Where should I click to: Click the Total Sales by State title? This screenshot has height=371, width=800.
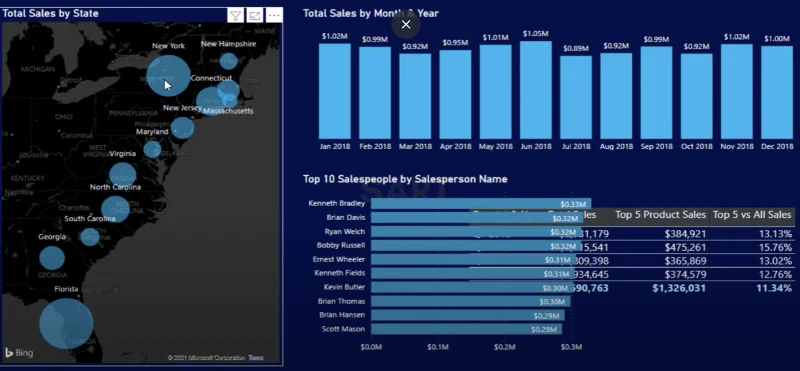pos(51,13)
